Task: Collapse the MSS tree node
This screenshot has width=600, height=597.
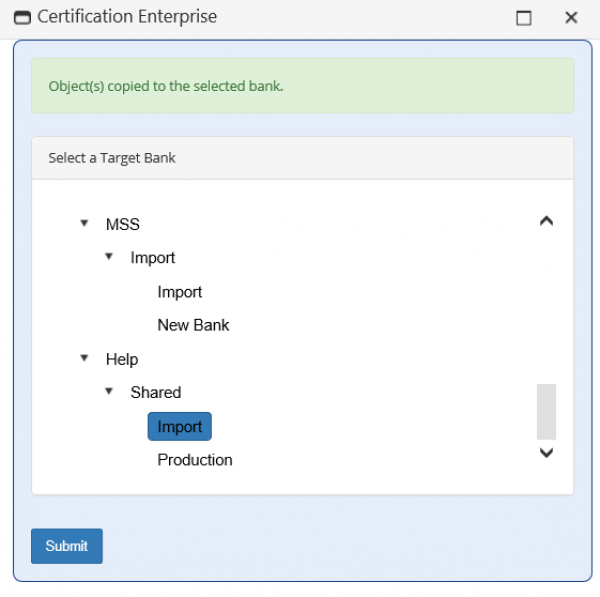Action: (x=84, y=223)
